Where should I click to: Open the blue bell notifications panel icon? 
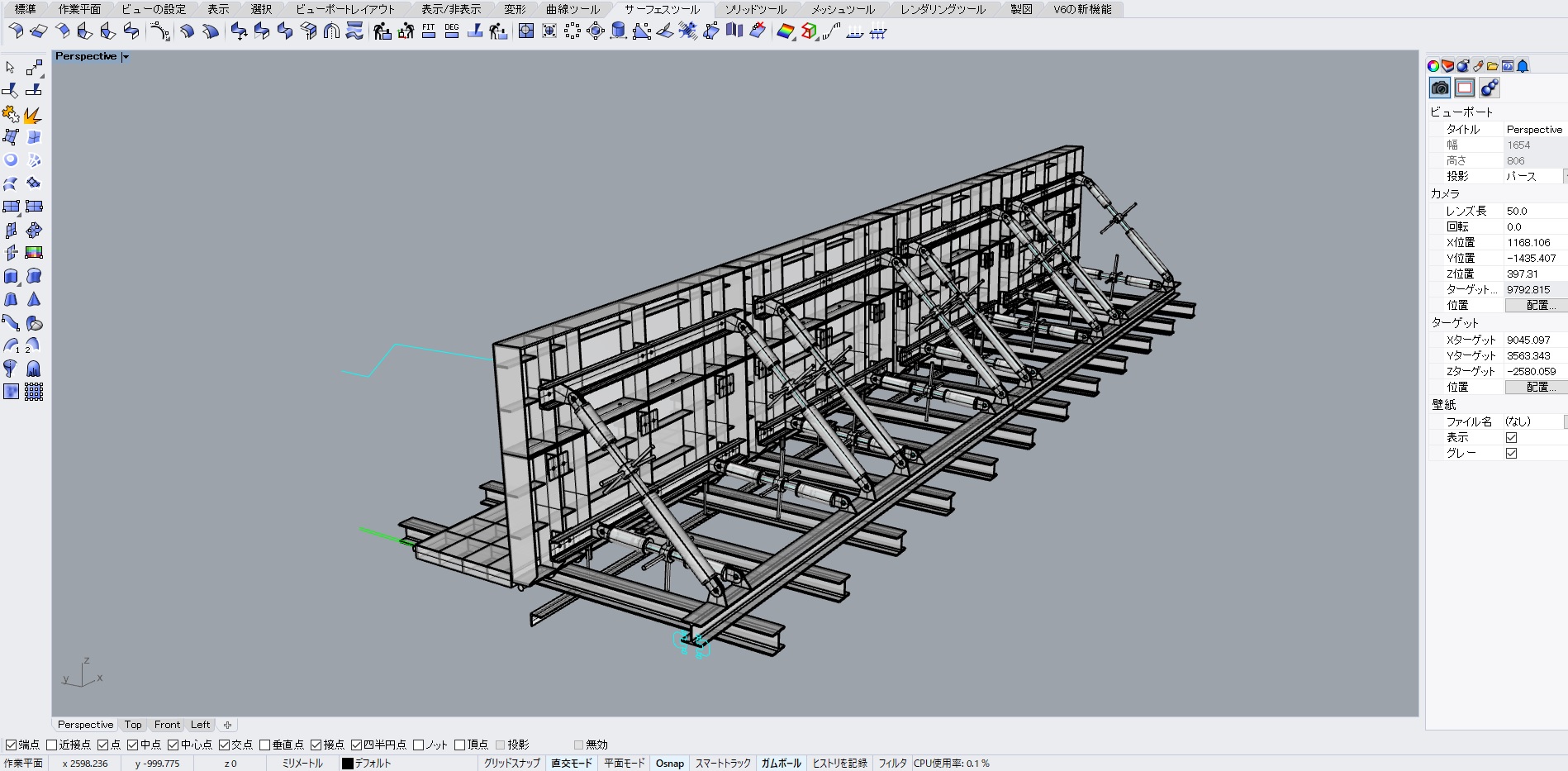click(x=1523, y=66)
